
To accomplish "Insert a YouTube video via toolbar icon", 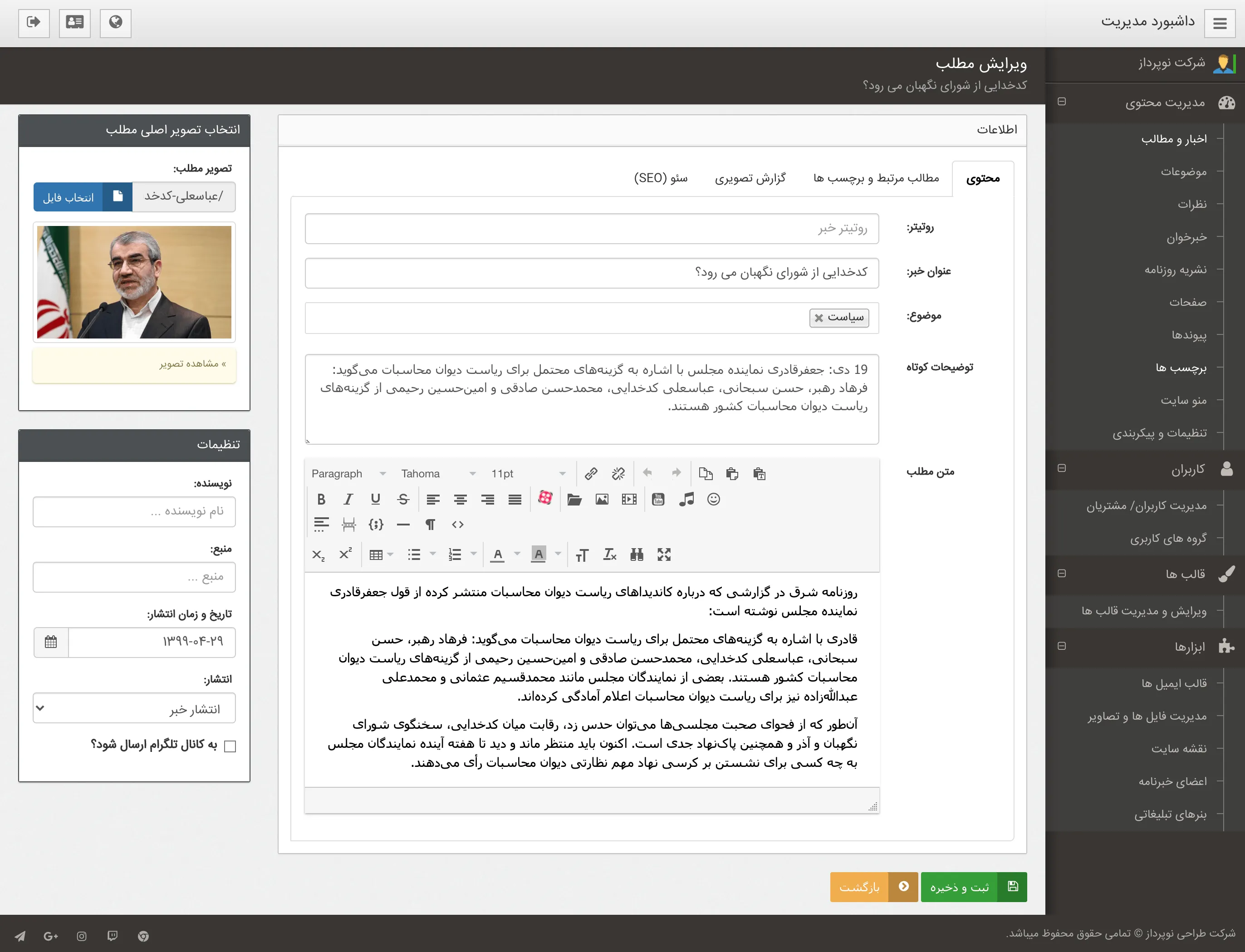I will click(x=658, y=499).
